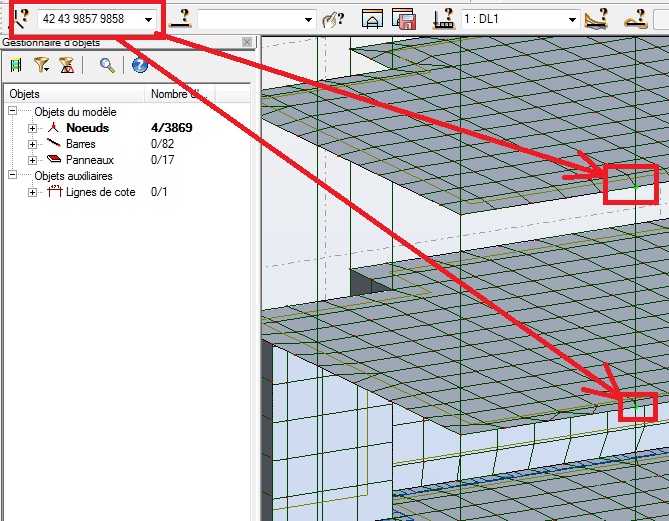Open the bar selection dropdown arrow

click(x=308, y=20)
